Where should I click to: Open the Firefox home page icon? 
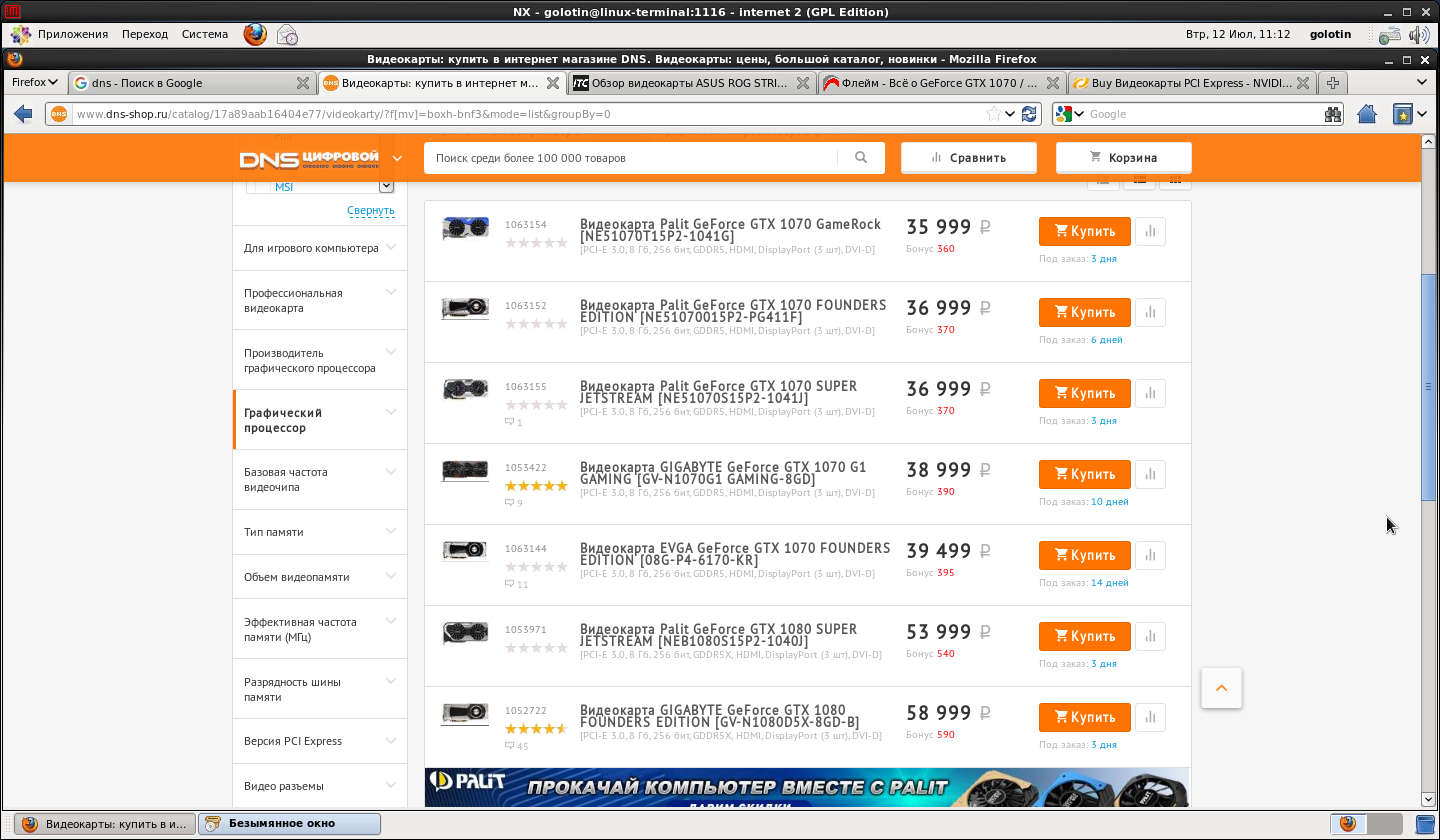point(1367,114)
